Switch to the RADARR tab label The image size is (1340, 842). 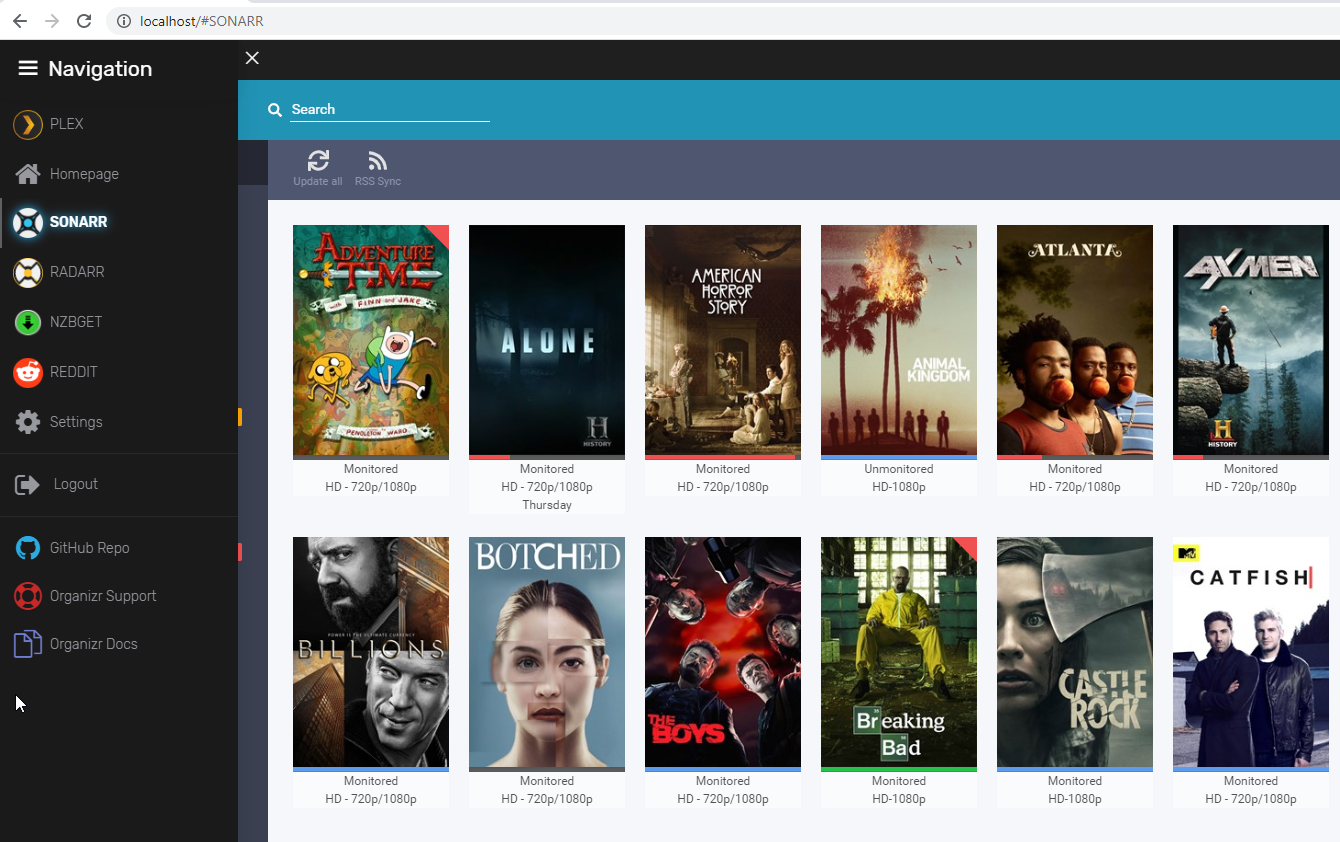click(77, 272)
